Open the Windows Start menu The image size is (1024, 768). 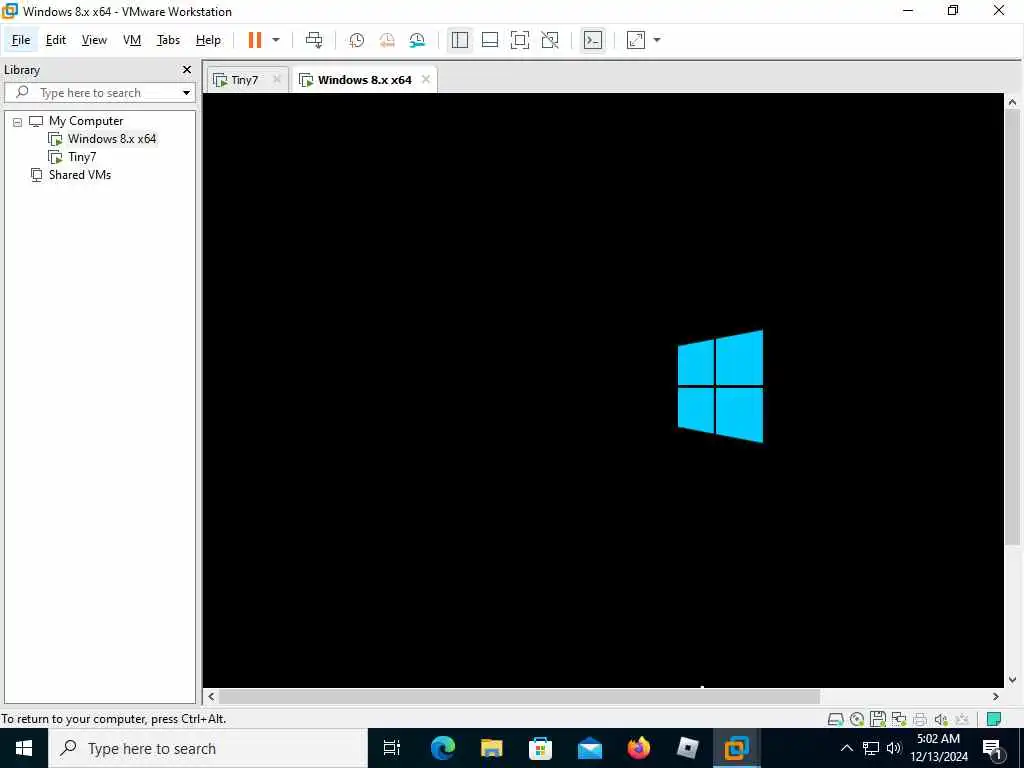[24, 748]
